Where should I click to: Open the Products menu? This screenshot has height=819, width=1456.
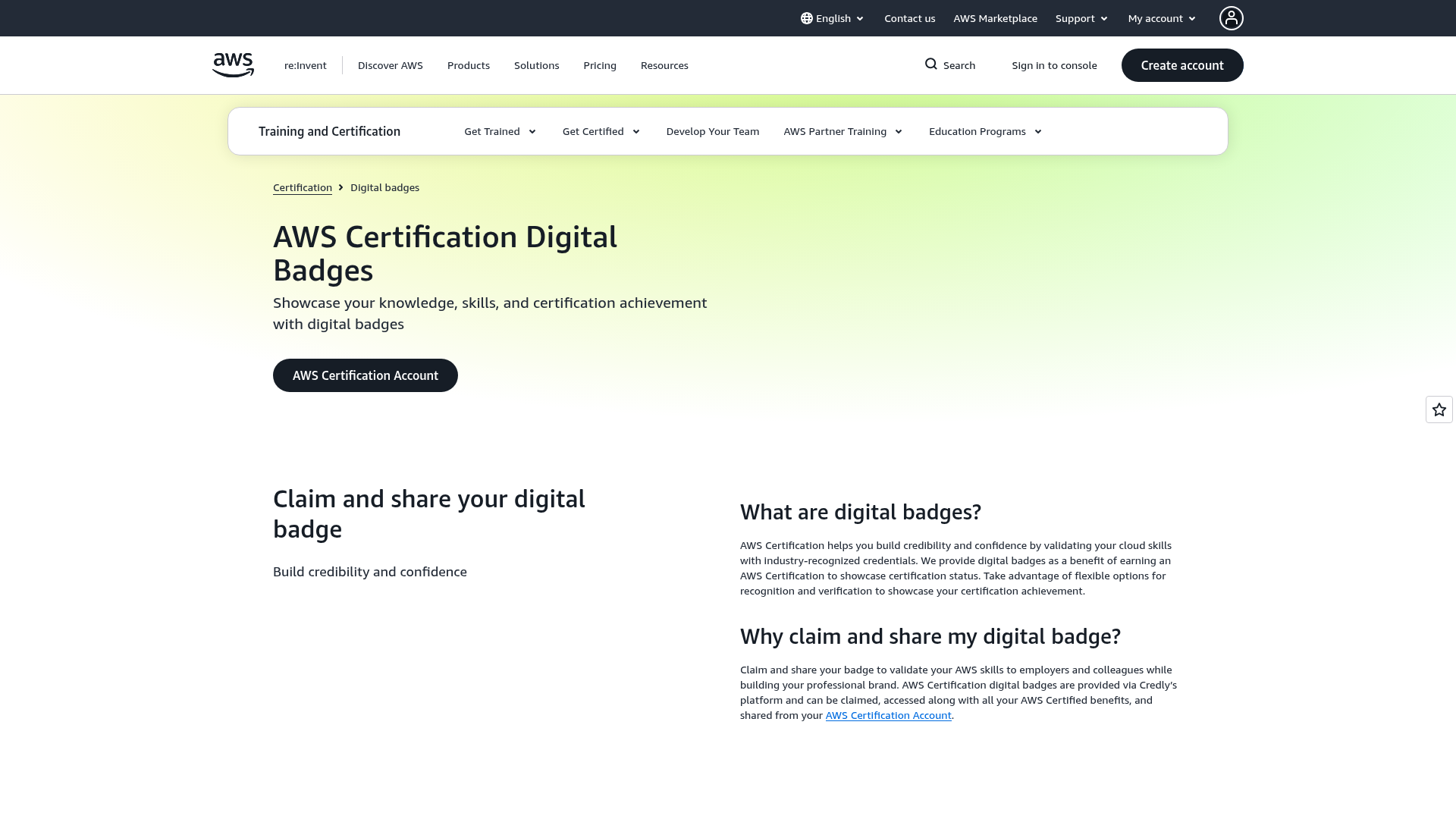[x=469, y=65]
